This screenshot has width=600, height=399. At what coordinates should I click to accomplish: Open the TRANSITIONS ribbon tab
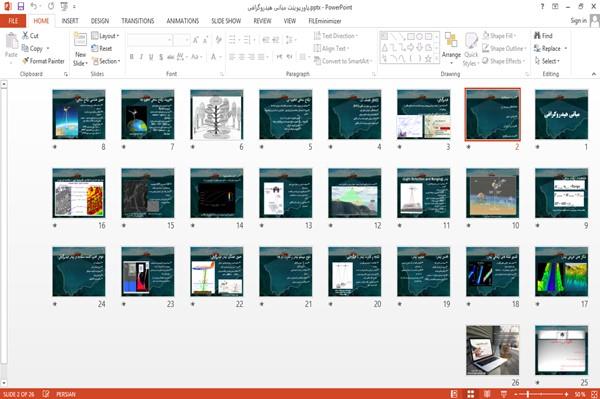[138, 21]
